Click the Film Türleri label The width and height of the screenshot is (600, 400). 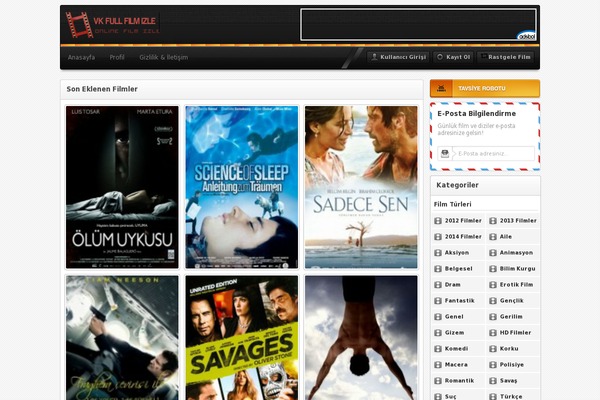tap(452, 204)
